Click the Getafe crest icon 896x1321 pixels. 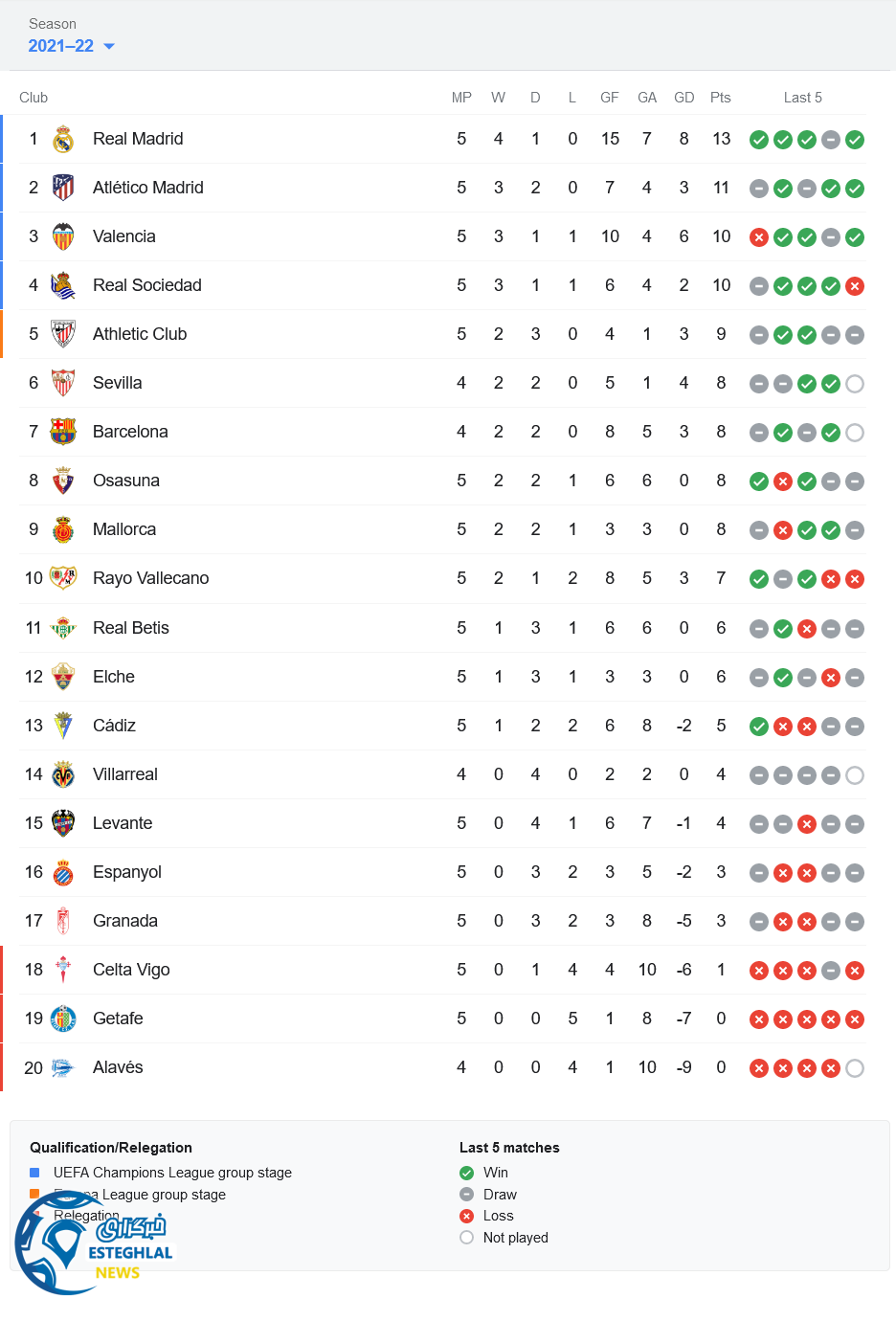[x=63, y=1019]
